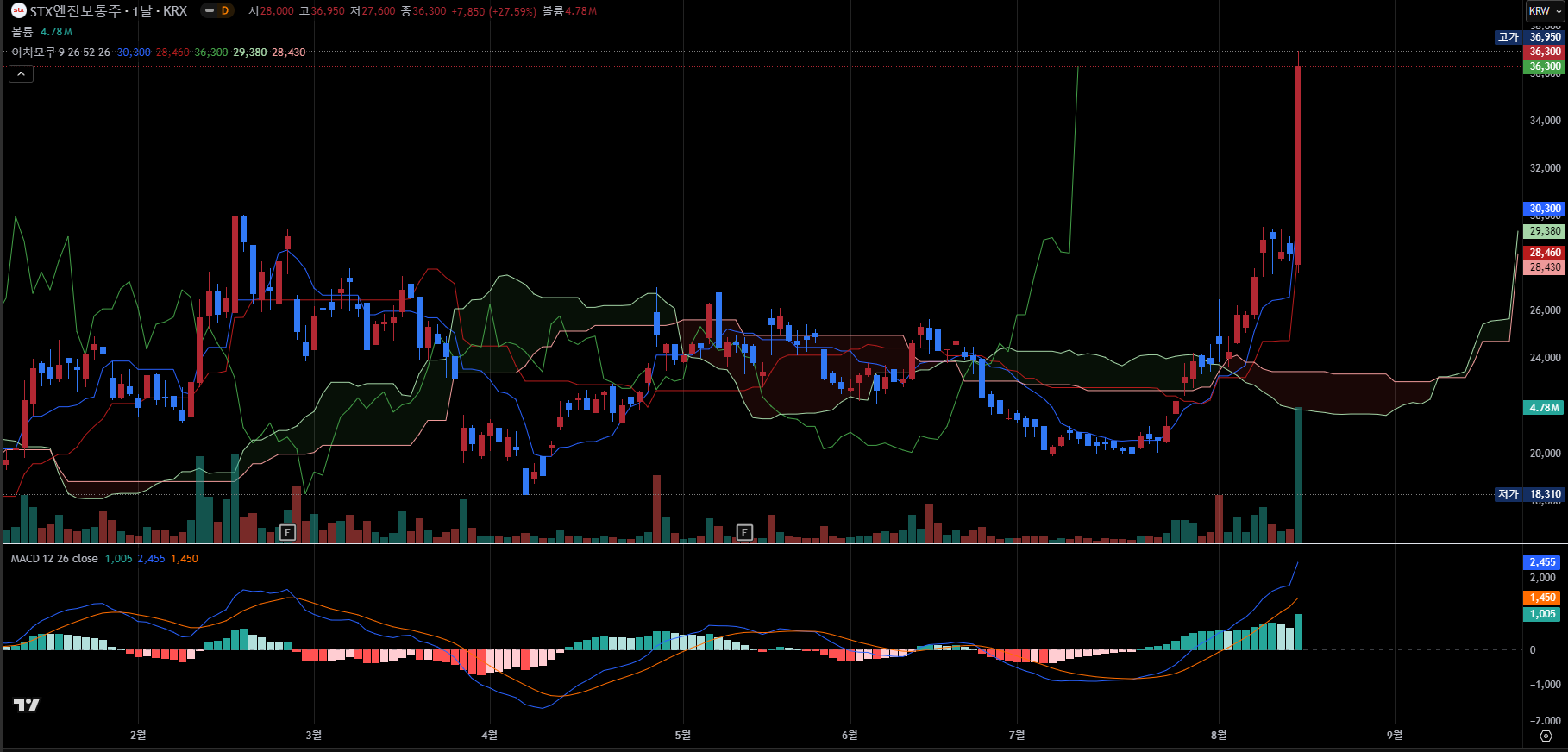Viewport: 1568px width, 752px height.
Task: Collapse the indicator legend with the chevron button
Action: [x=21, y=74]
